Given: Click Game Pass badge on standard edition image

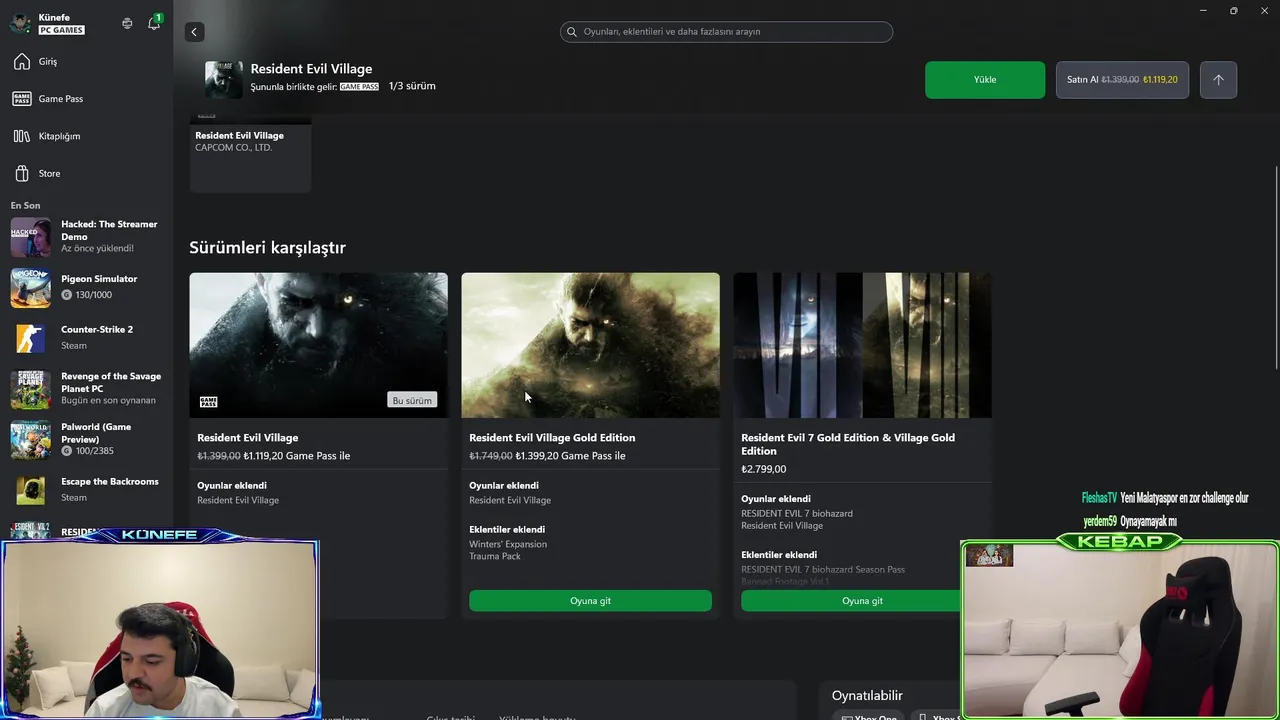Looking at the screenshot, I should point(208,402).
